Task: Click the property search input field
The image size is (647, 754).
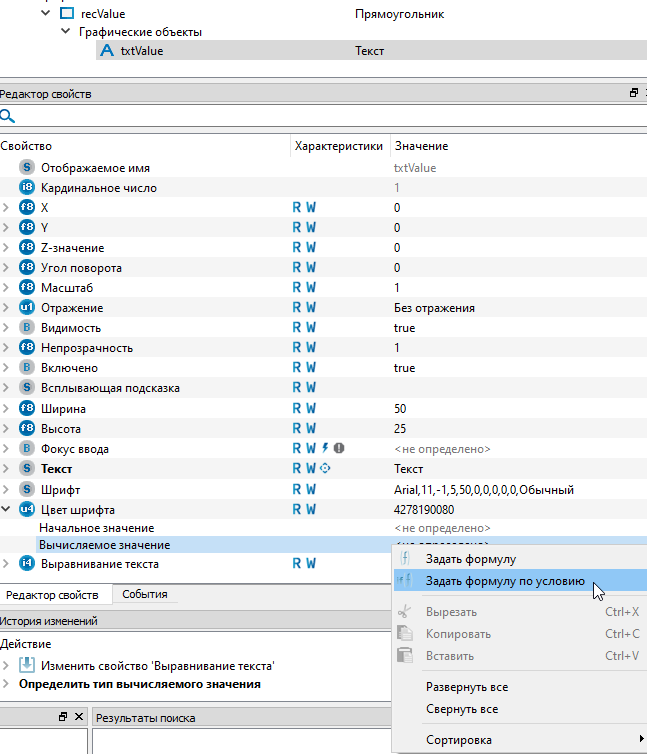Action: click(x=320, y=117)
